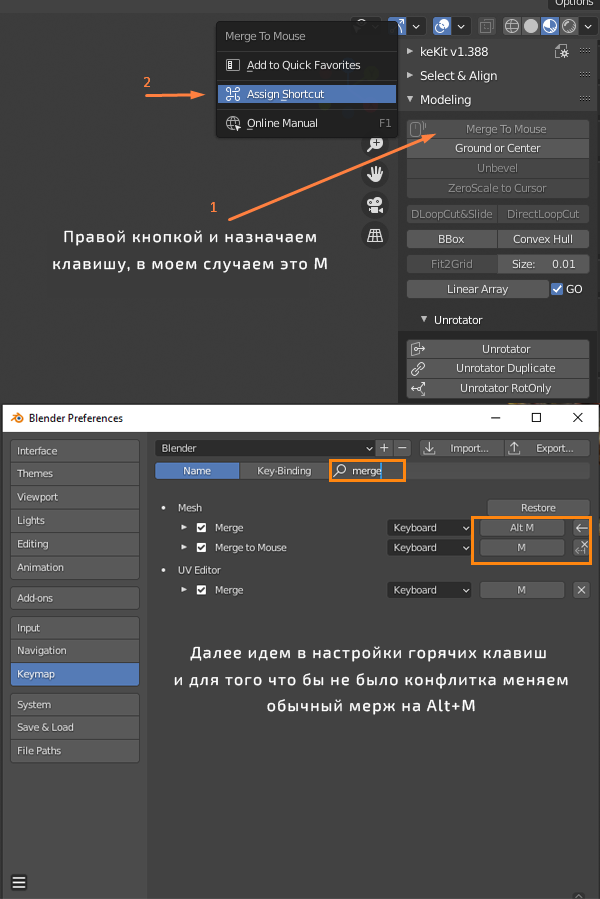Toggle X-Ray mode icon in viewport header

coord(486,26)
